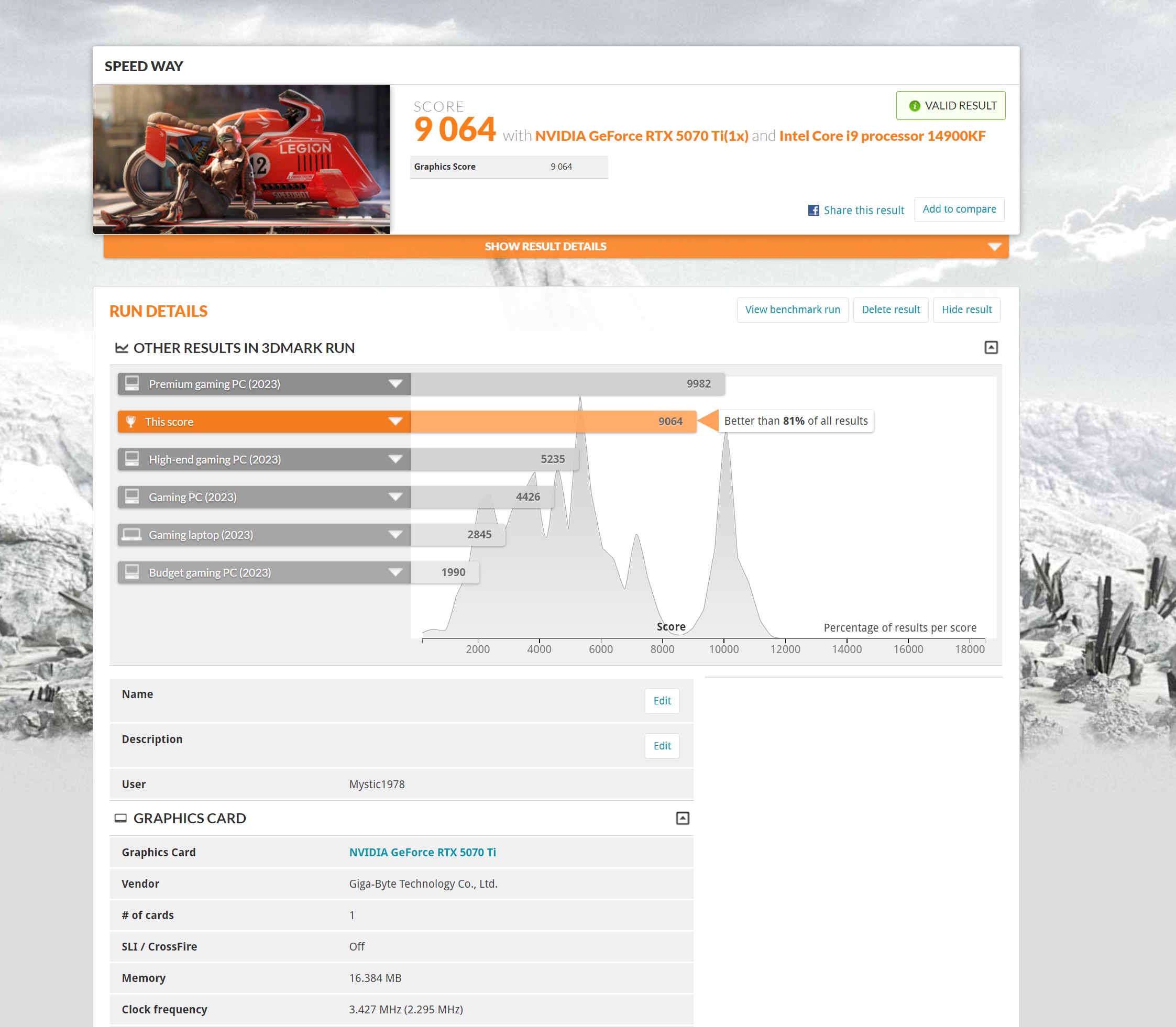Click the trophy icon on This score row

pyautogui.click(x=130, y=422)
